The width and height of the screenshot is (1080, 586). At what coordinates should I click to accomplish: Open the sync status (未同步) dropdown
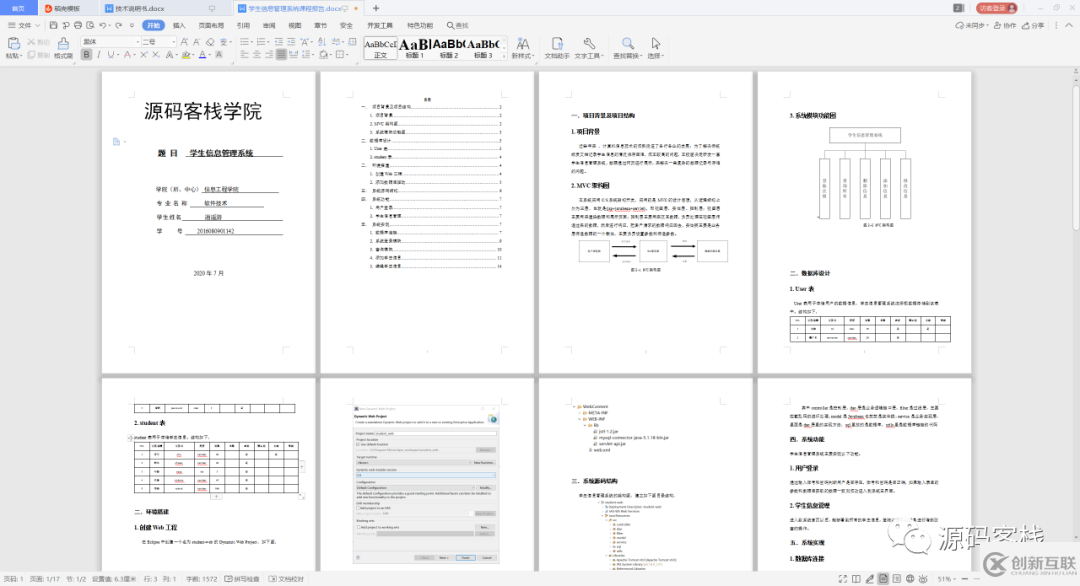pyautogui.click(x=972, y=25)
